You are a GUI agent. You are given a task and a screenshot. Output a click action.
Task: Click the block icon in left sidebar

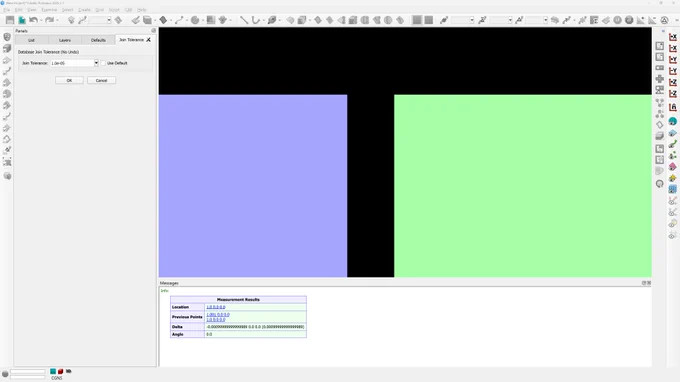[7, 49]
